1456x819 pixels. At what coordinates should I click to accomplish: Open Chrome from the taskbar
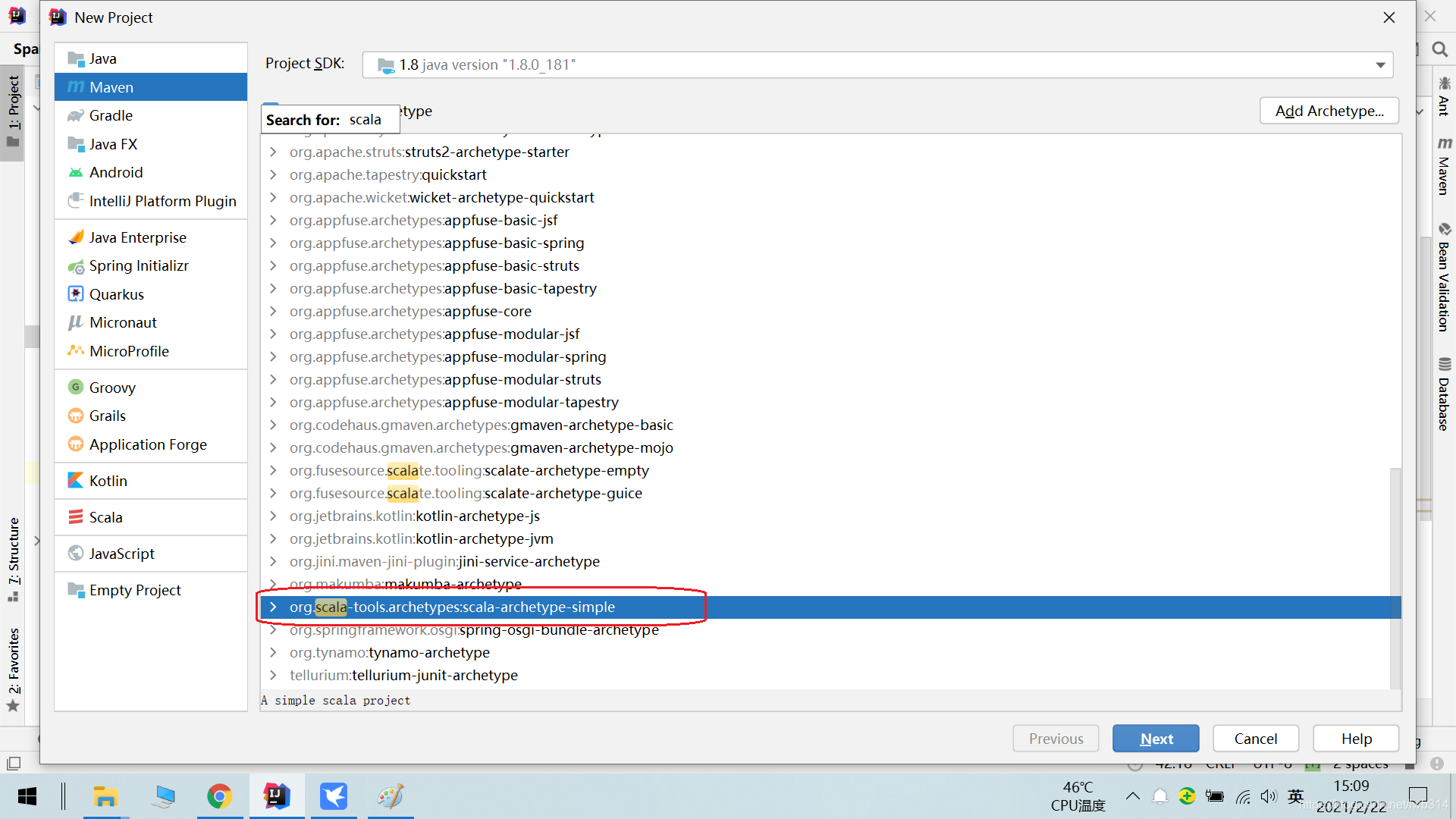coord(219,796)
